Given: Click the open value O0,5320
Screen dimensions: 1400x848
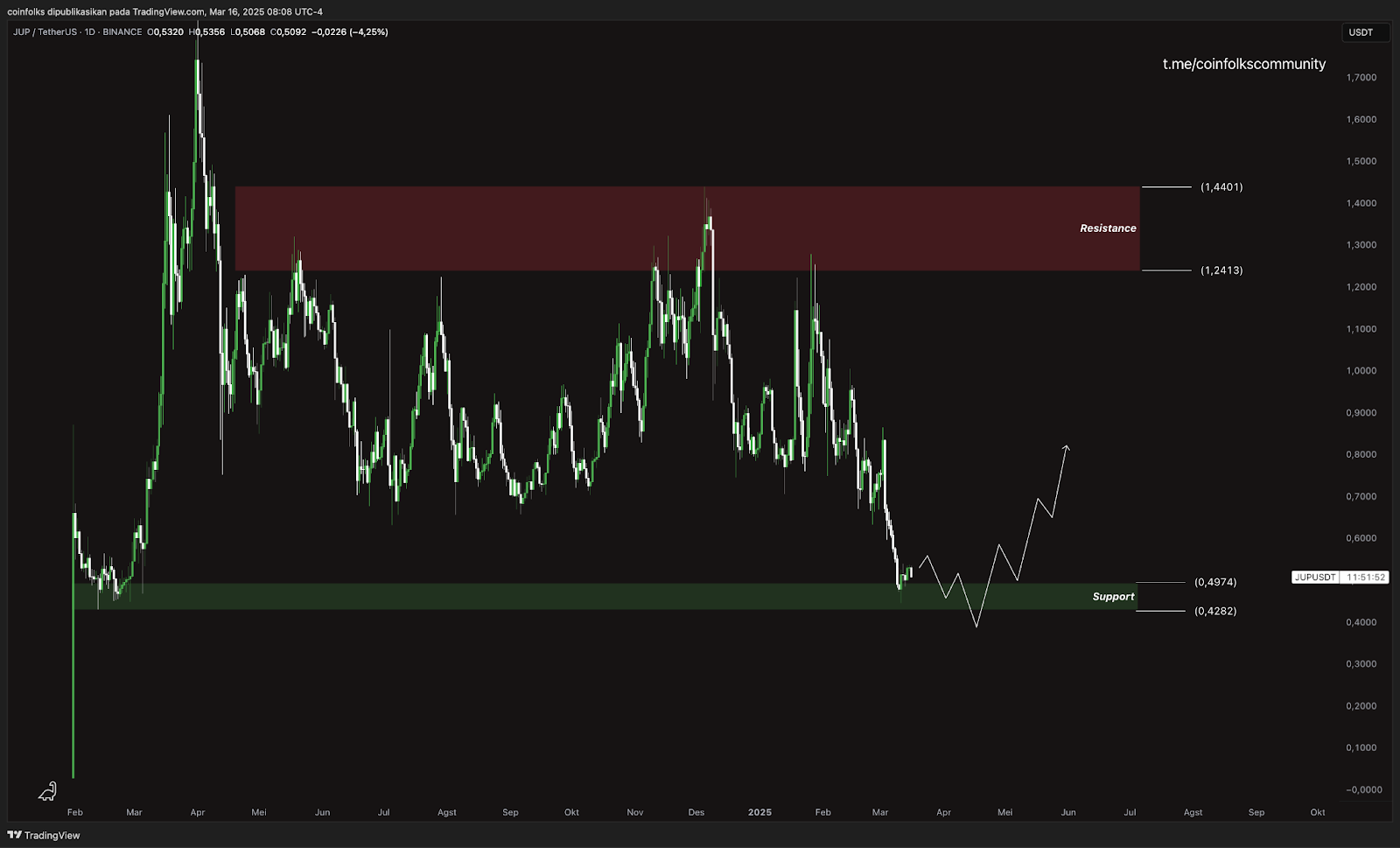Looking at the screenshot, I should pos(165,32).
